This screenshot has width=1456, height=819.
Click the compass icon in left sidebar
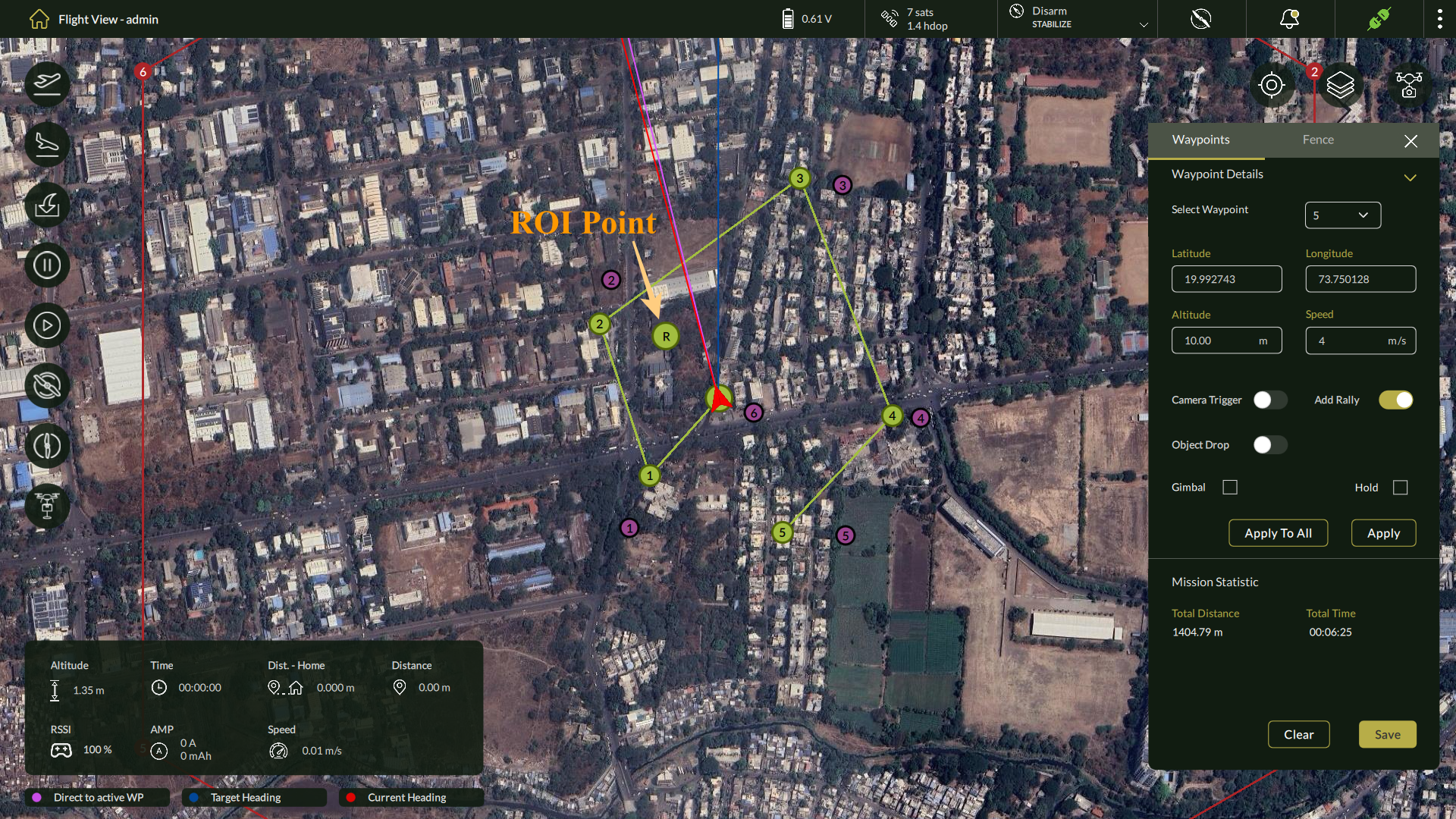click(47, 446)
